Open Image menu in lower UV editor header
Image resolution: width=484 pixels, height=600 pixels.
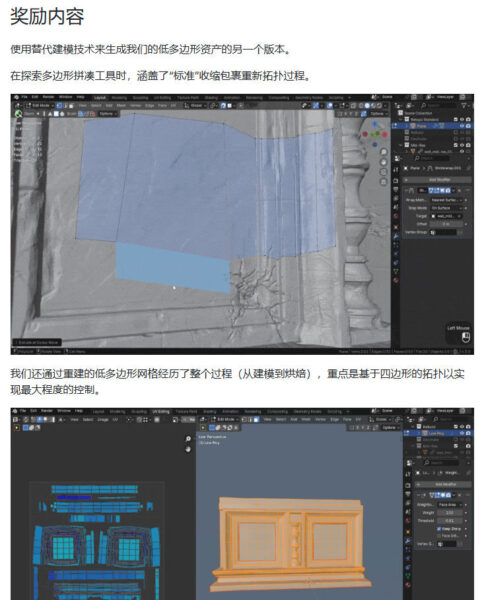pos(104,419)
